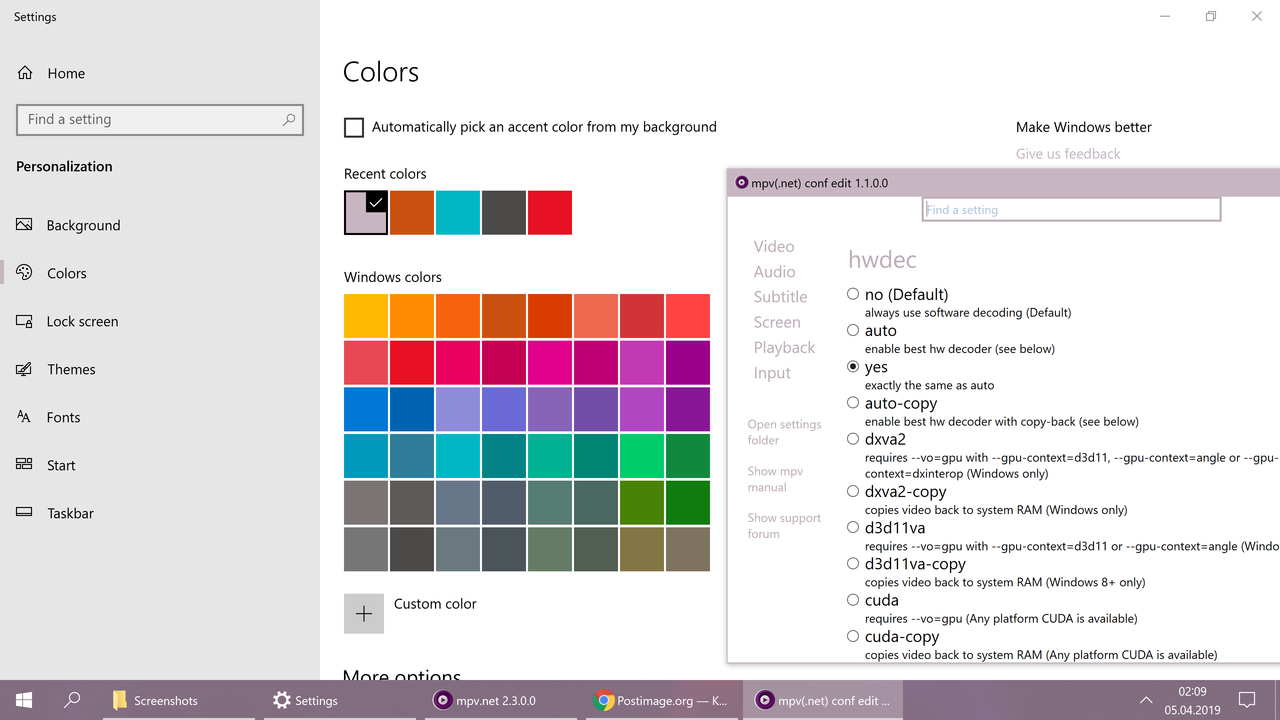Pick the red recent color swatch
Viewport: 1280px width, 720px height.
click(550, 213)
